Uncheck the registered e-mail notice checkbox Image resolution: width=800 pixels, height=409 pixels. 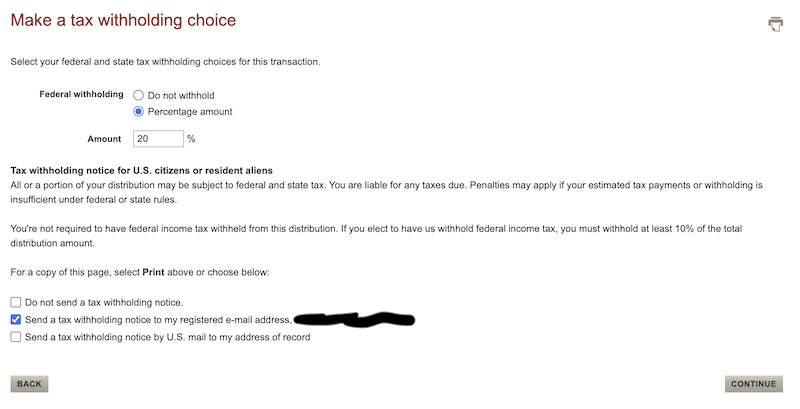tap(15, 320)
